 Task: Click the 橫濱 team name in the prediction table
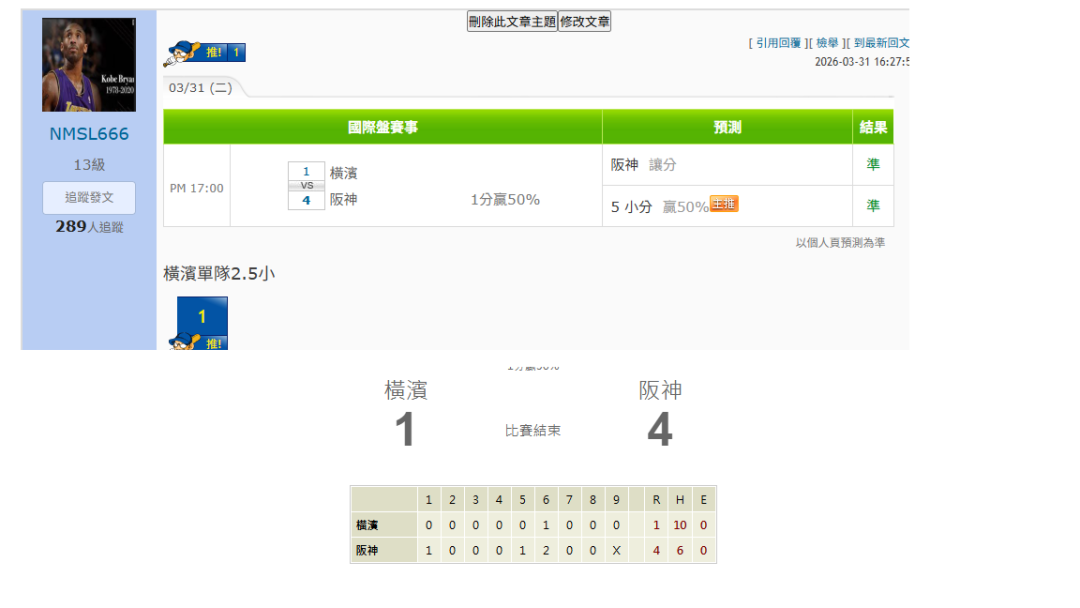click(x=344, y=173)
